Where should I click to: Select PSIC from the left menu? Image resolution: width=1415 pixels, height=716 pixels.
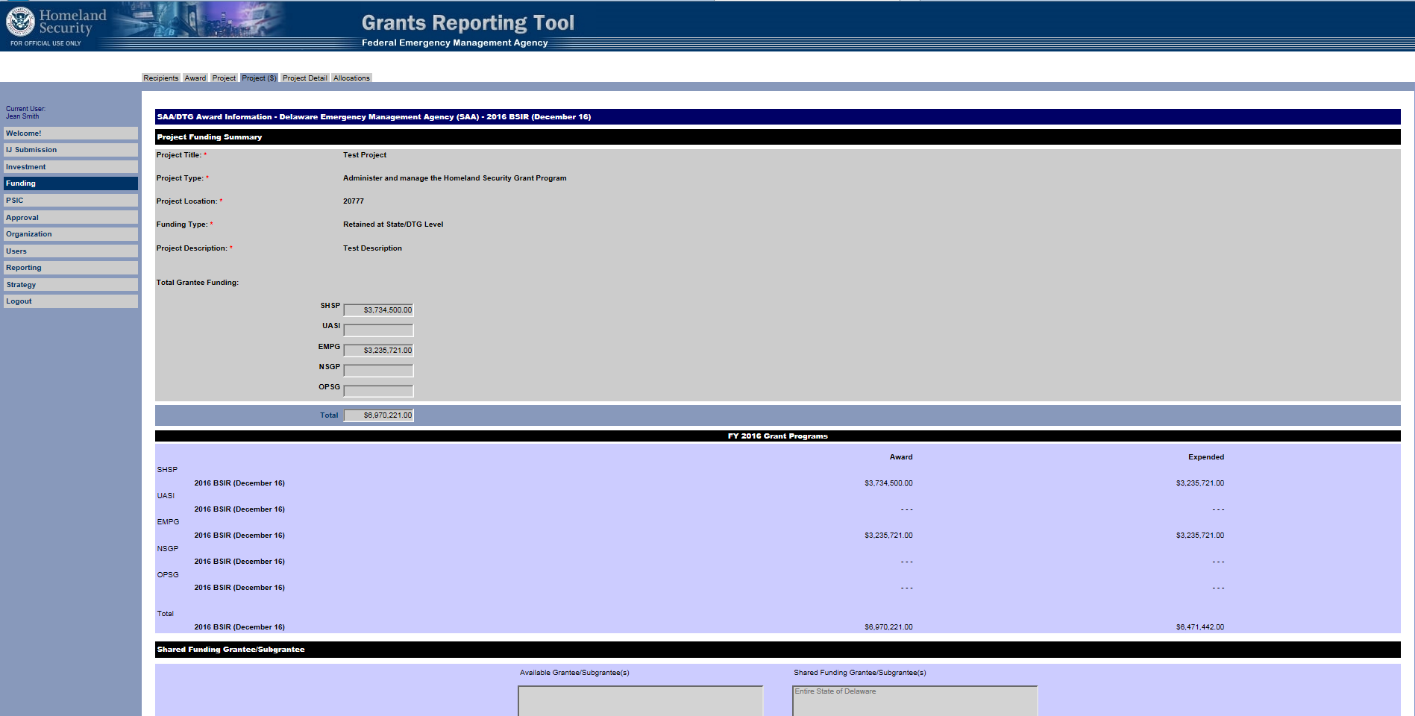tap(70, 200)
